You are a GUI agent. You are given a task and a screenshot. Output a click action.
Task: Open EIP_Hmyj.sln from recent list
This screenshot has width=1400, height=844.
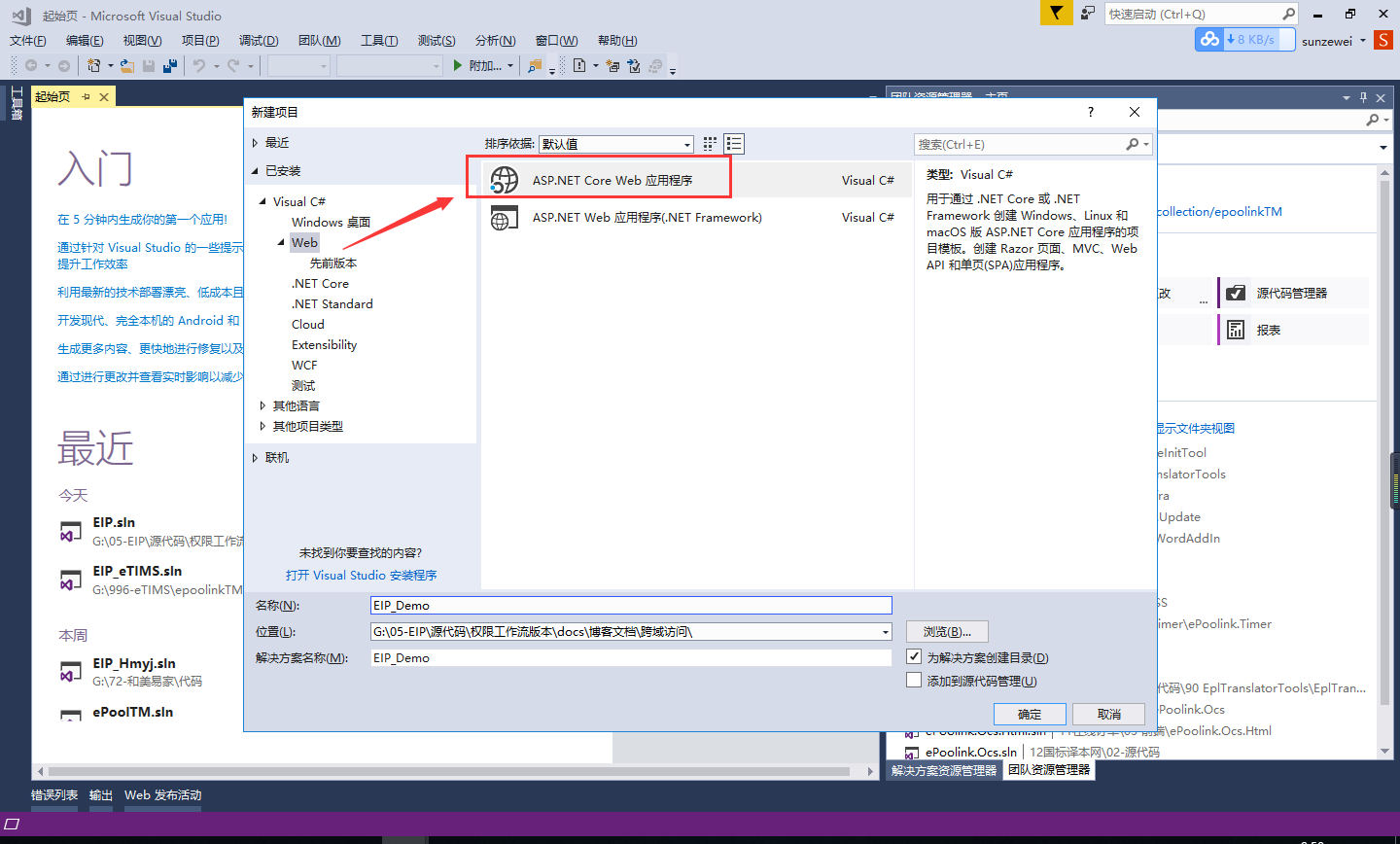[x=134, y=663]
